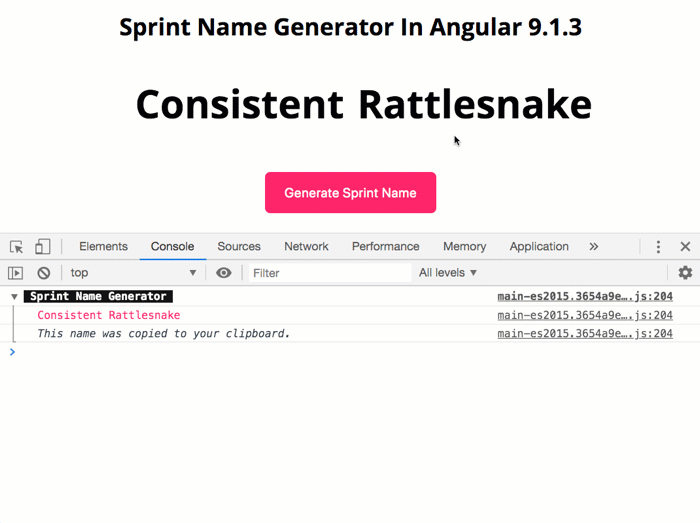Click the Sprint Name Generator In Angular title

pos(350,27)
